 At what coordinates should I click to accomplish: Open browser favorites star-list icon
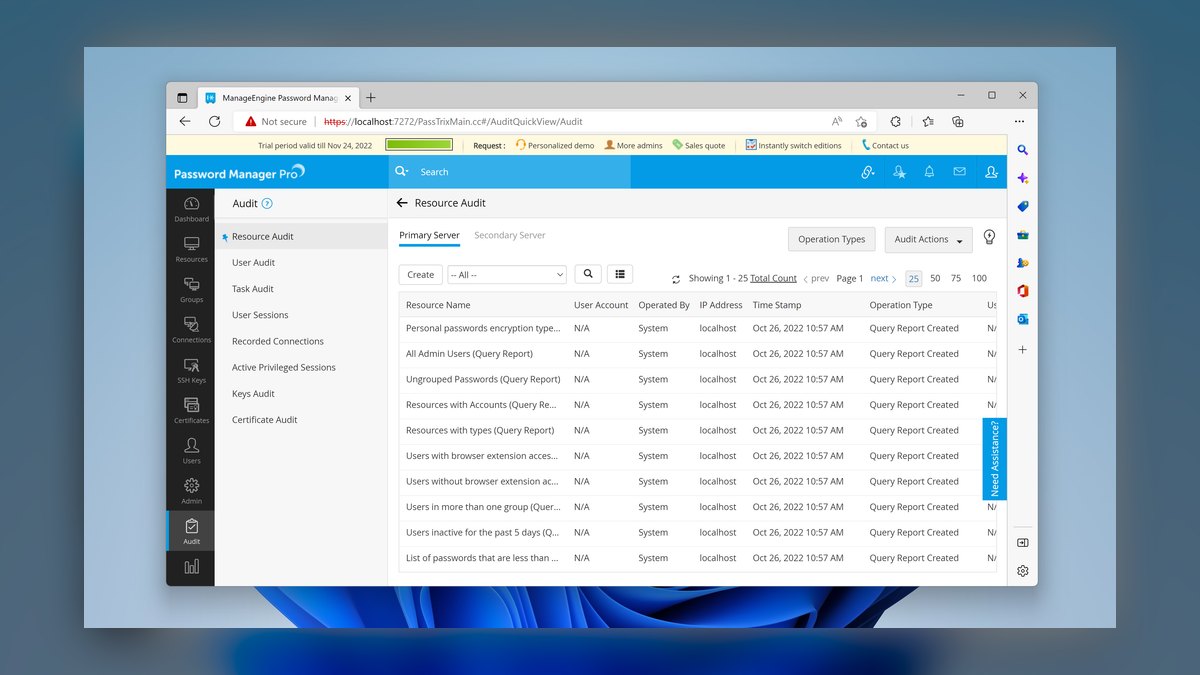point(928,121)
